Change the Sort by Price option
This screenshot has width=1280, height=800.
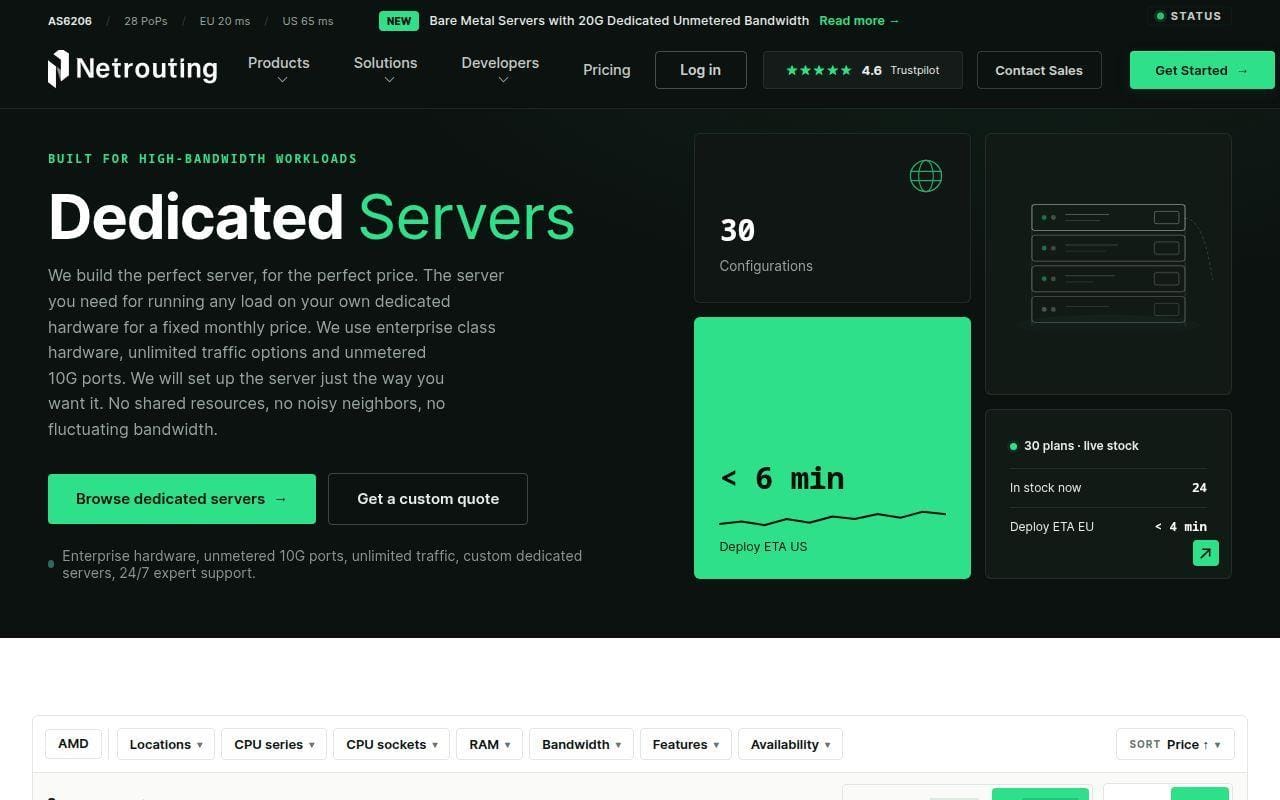(x=1175, y=744)
